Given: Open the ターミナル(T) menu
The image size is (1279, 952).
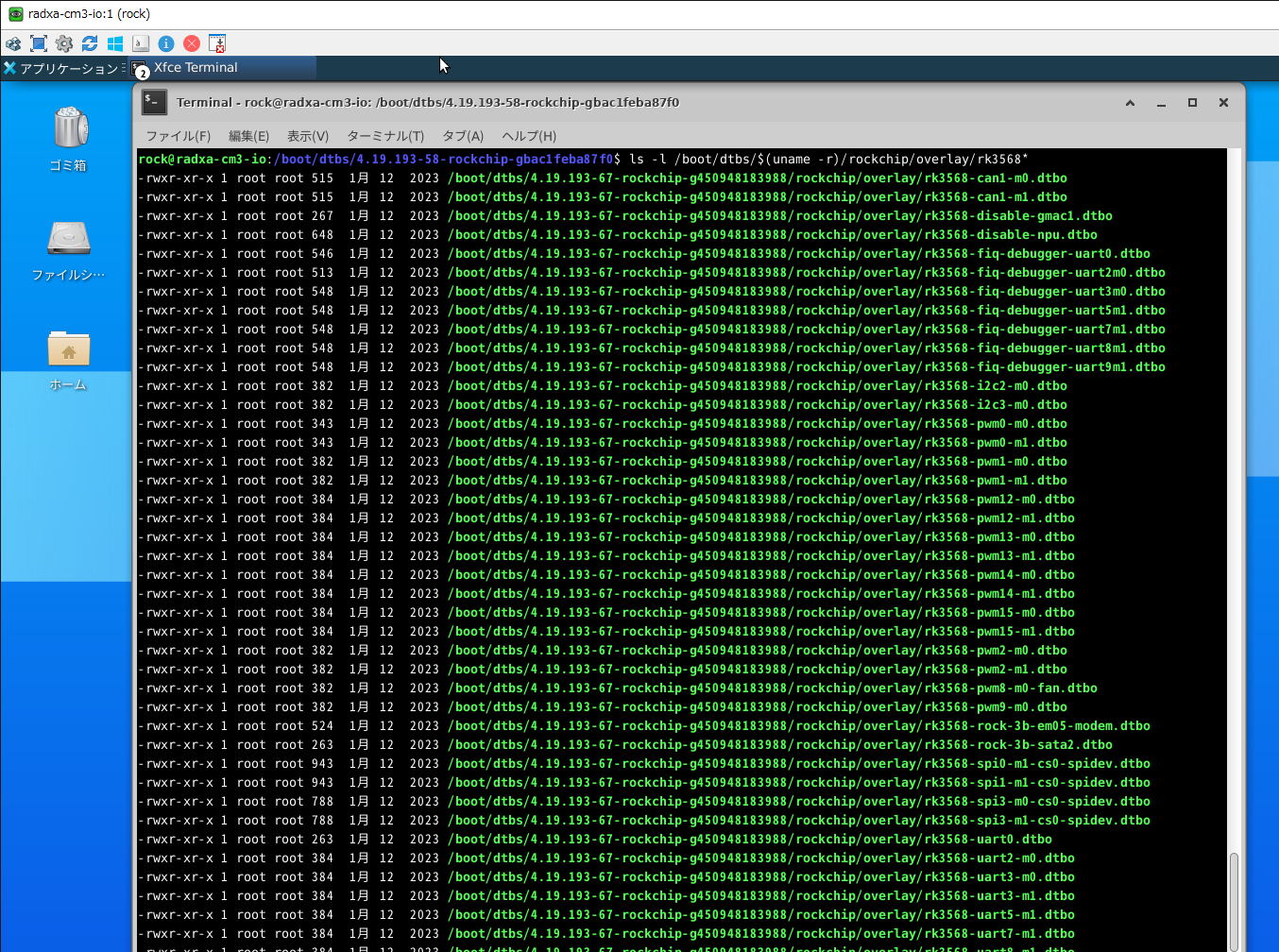Looking at the screenshot, I should pyautogui.click(x=385, y=136).
